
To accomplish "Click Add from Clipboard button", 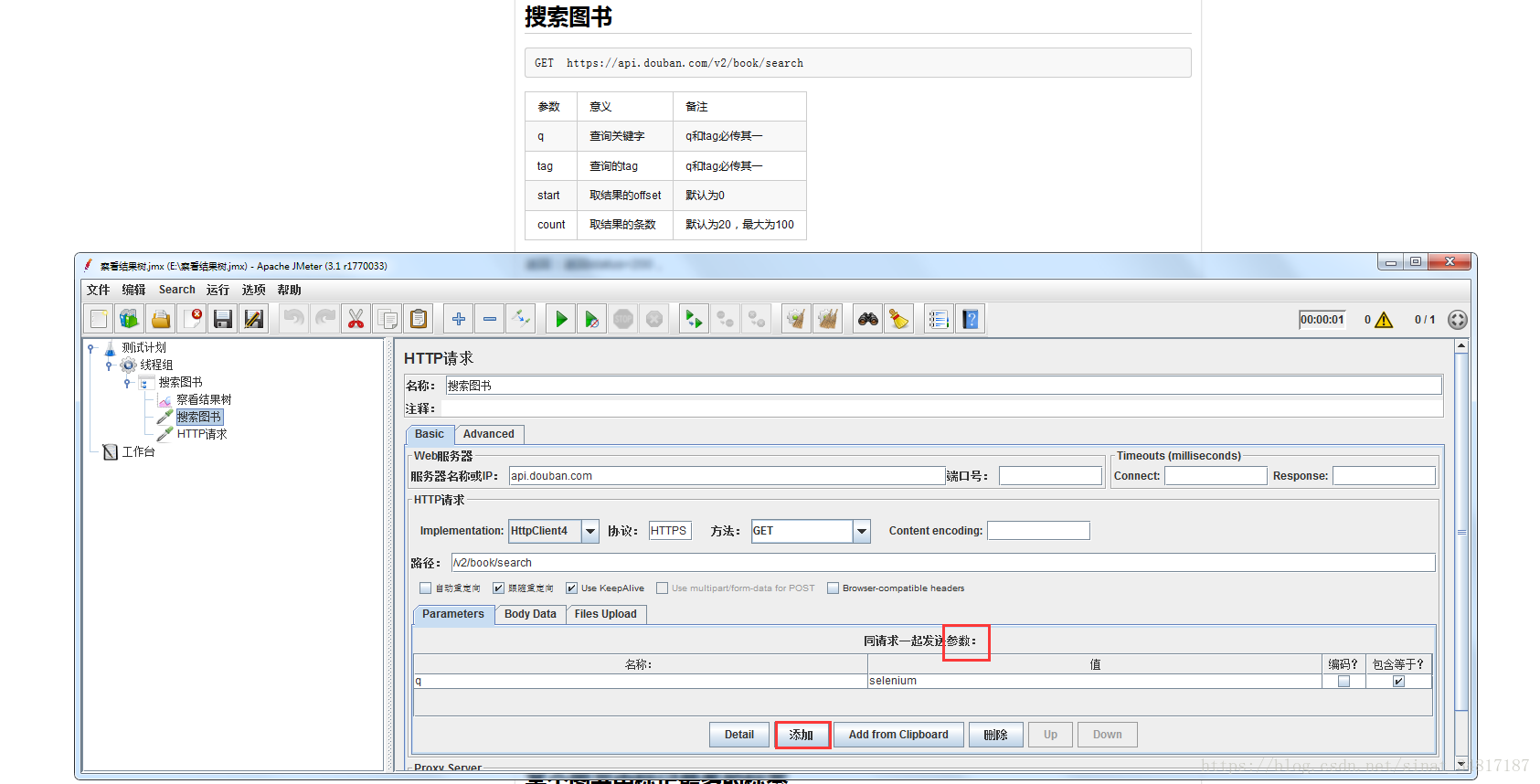I will coord(898,735).
